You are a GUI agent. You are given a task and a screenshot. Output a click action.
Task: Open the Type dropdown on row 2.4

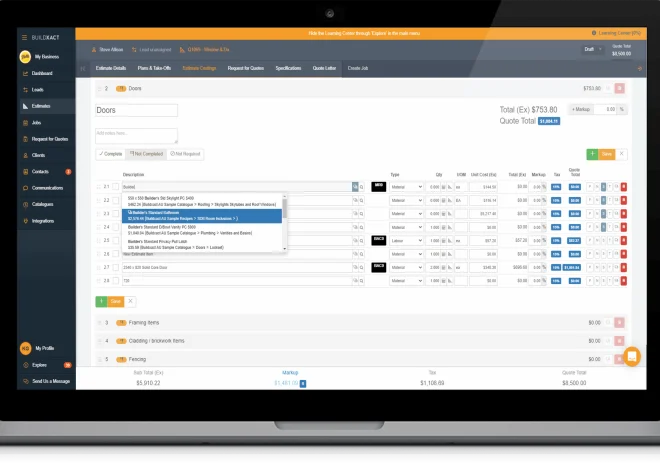coord(406,227)
